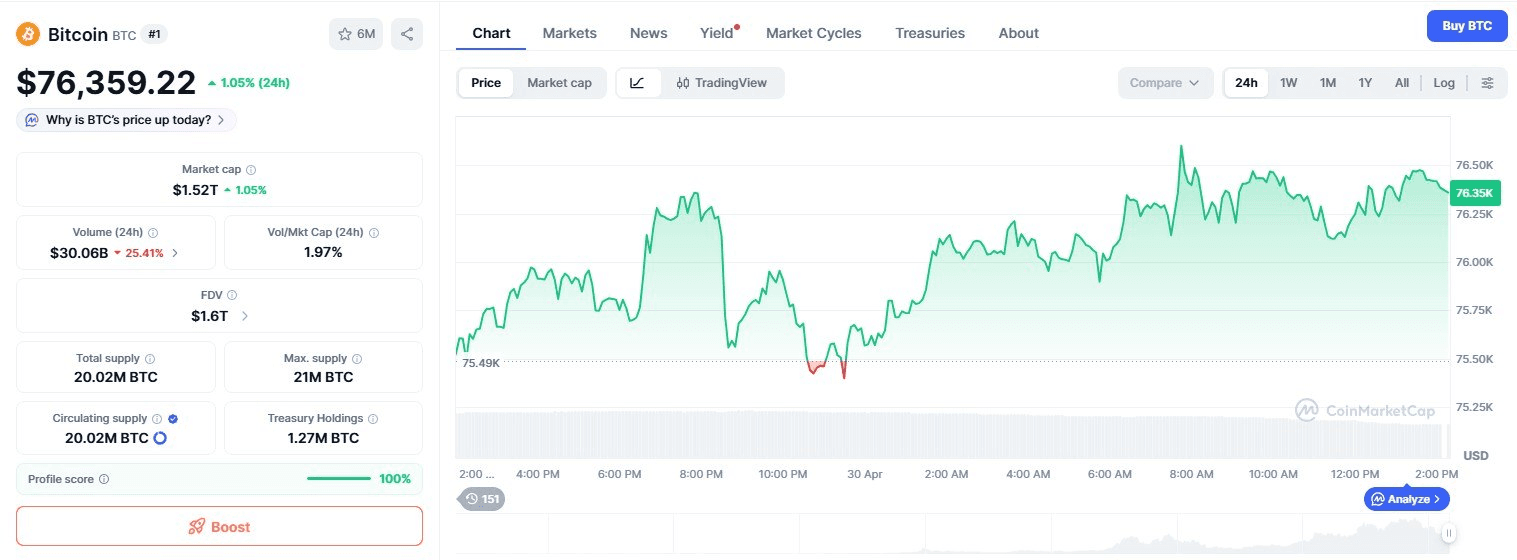Open the Yield tab
The height and width of the screenshot is (560, 1517).
click(717, 33)
